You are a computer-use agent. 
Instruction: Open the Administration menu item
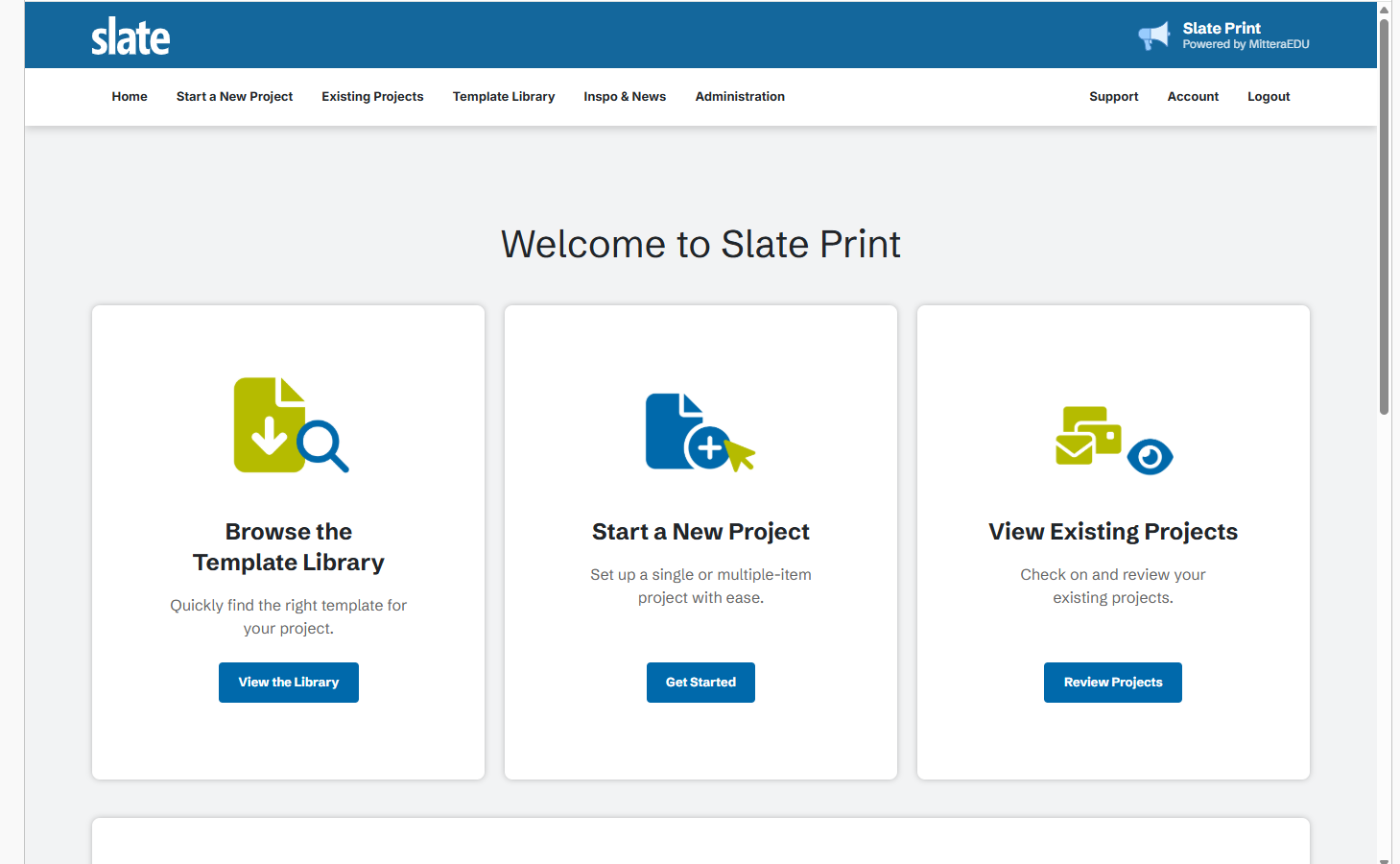point(740,97)
